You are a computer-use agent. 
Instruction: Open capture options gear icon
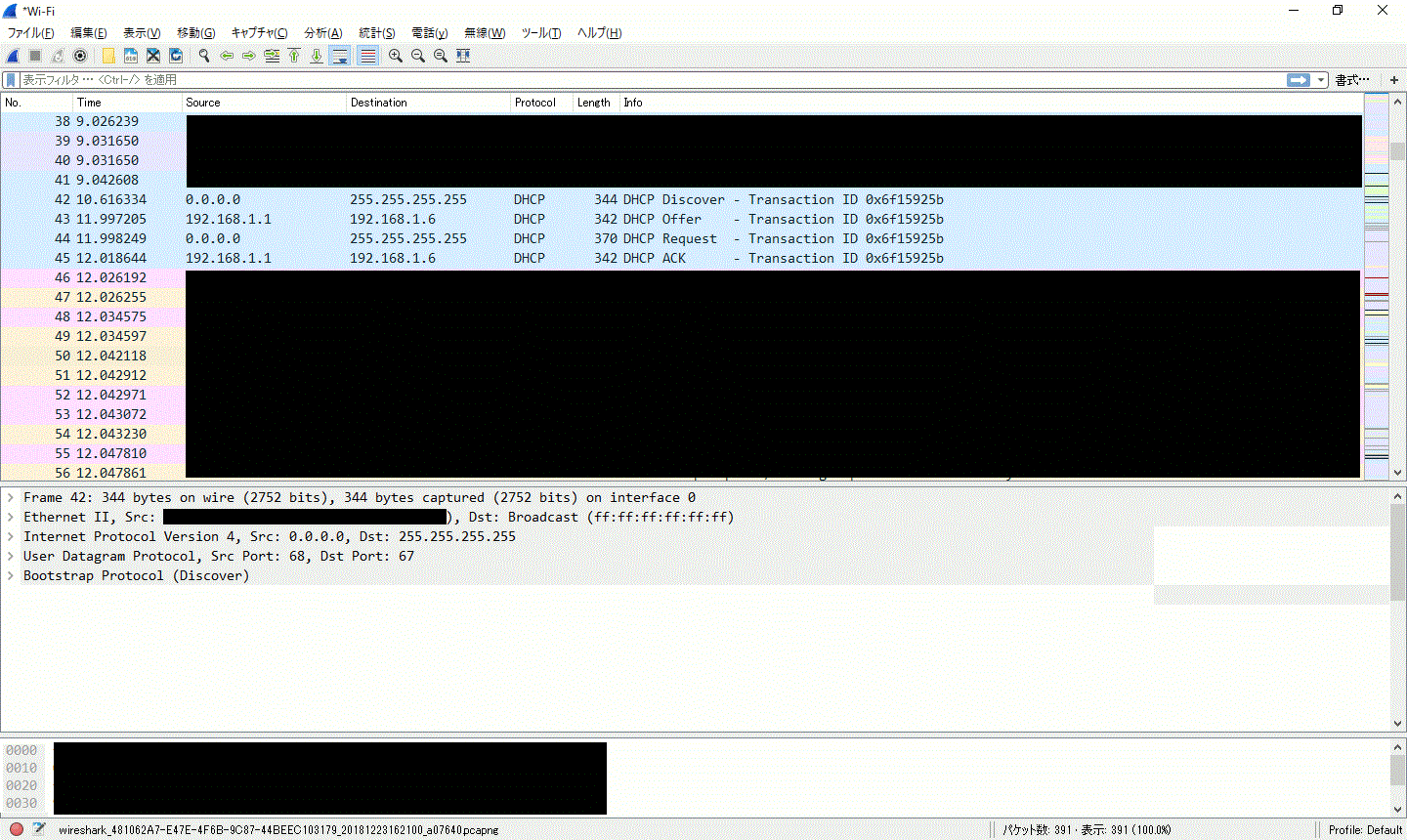(x=80, y=56)
